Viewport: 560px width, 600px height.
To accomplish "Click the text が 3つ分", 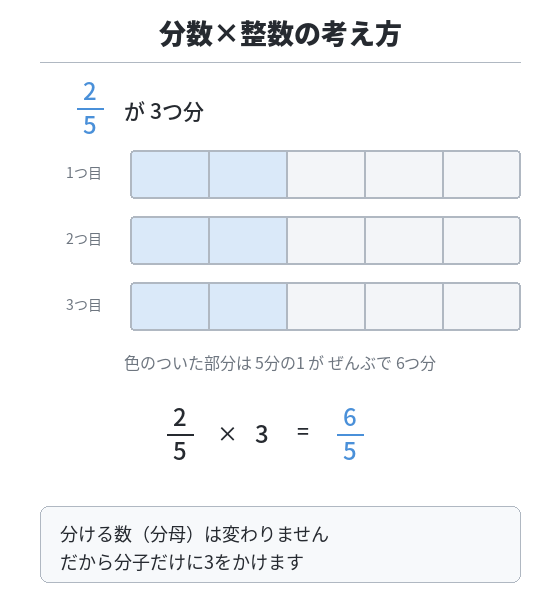I will (x=164, y=112).
